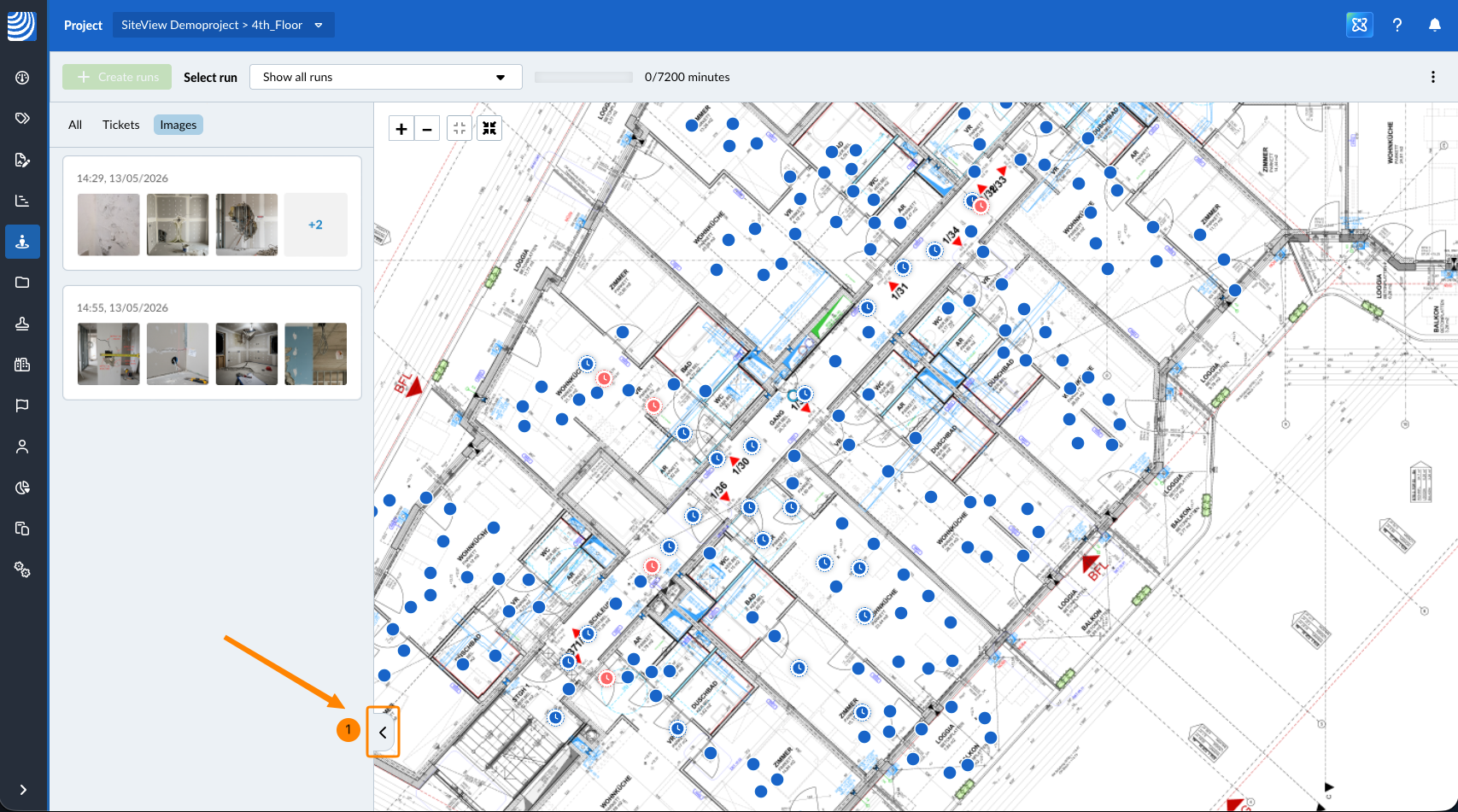Open the notifications bell
The height and width of the screenshot is (812, 1458).
(x=1435, y=25)
